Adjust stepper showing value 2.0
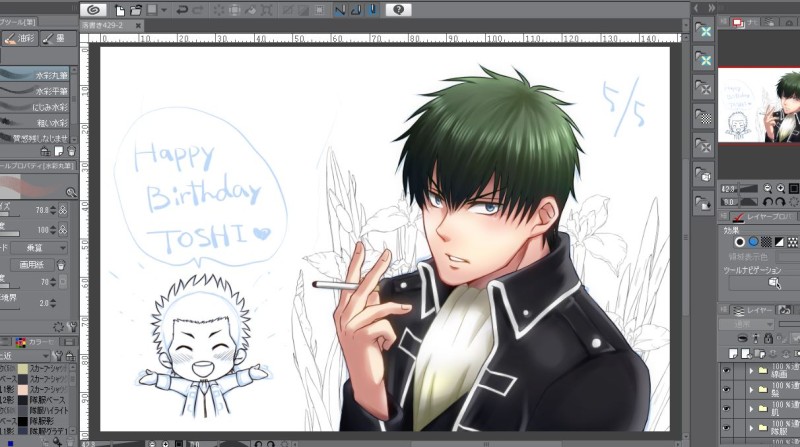Viewport: 800px width, 447px height. pos(53,303)
